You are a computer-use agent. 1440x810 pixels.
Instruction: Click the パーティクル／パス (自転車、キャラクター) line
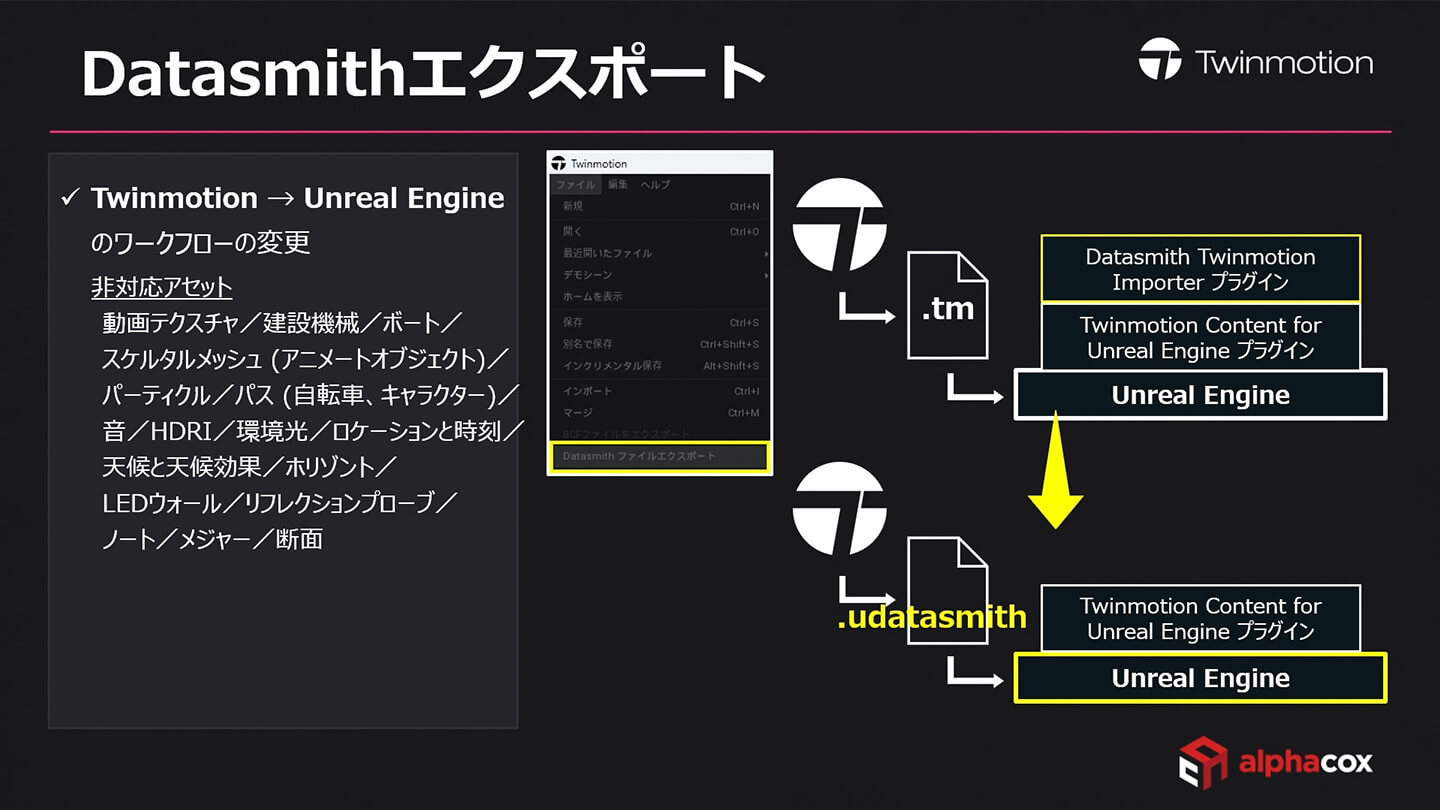point(311,395)
